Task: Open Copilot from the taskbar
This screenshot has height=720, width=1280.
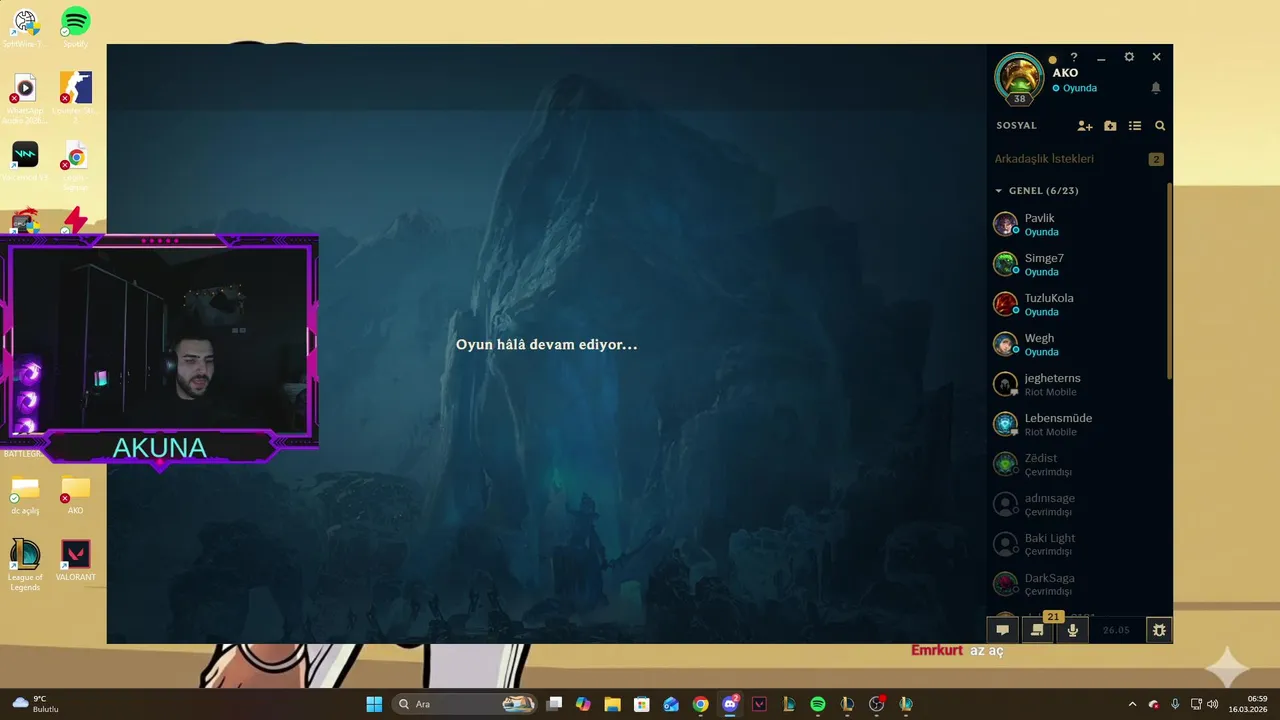Action: tap(583, 704)
